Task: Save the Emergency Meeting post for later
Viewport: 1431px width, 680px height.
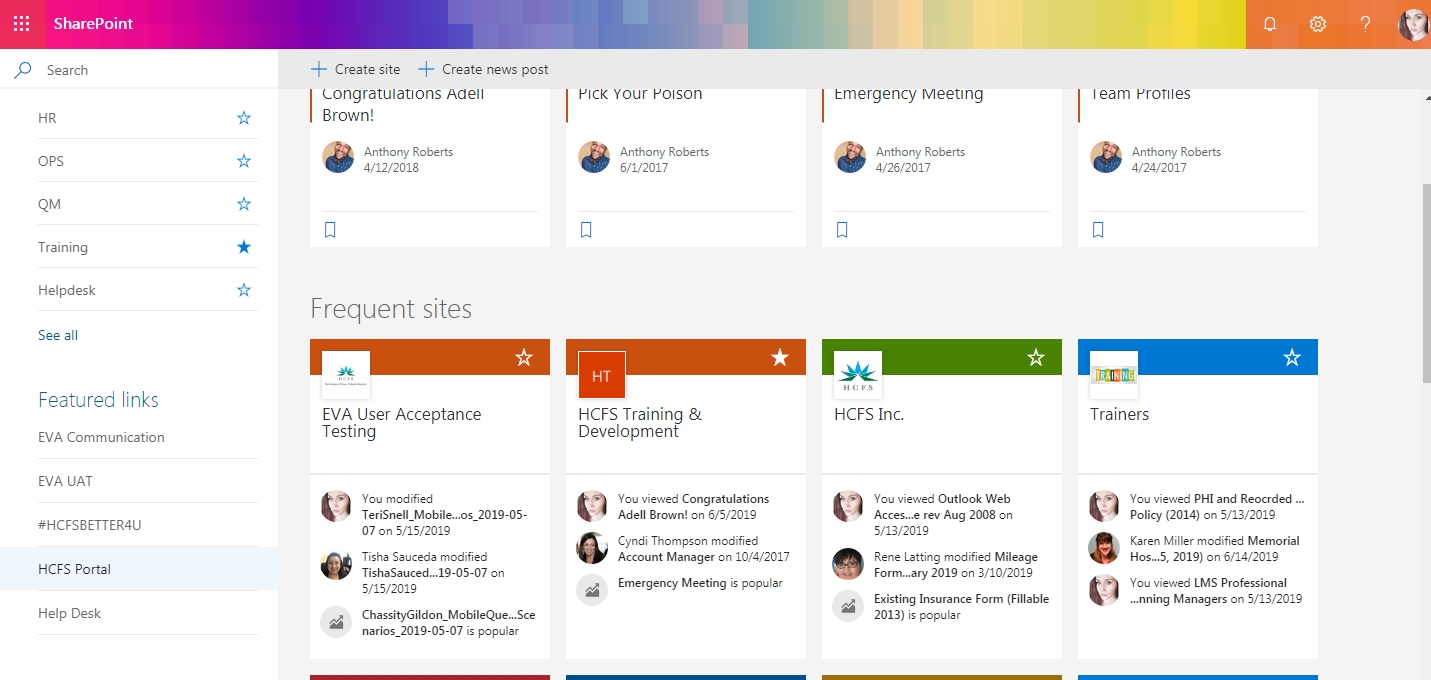Action: pyautogui.click(x=842, y=230)
